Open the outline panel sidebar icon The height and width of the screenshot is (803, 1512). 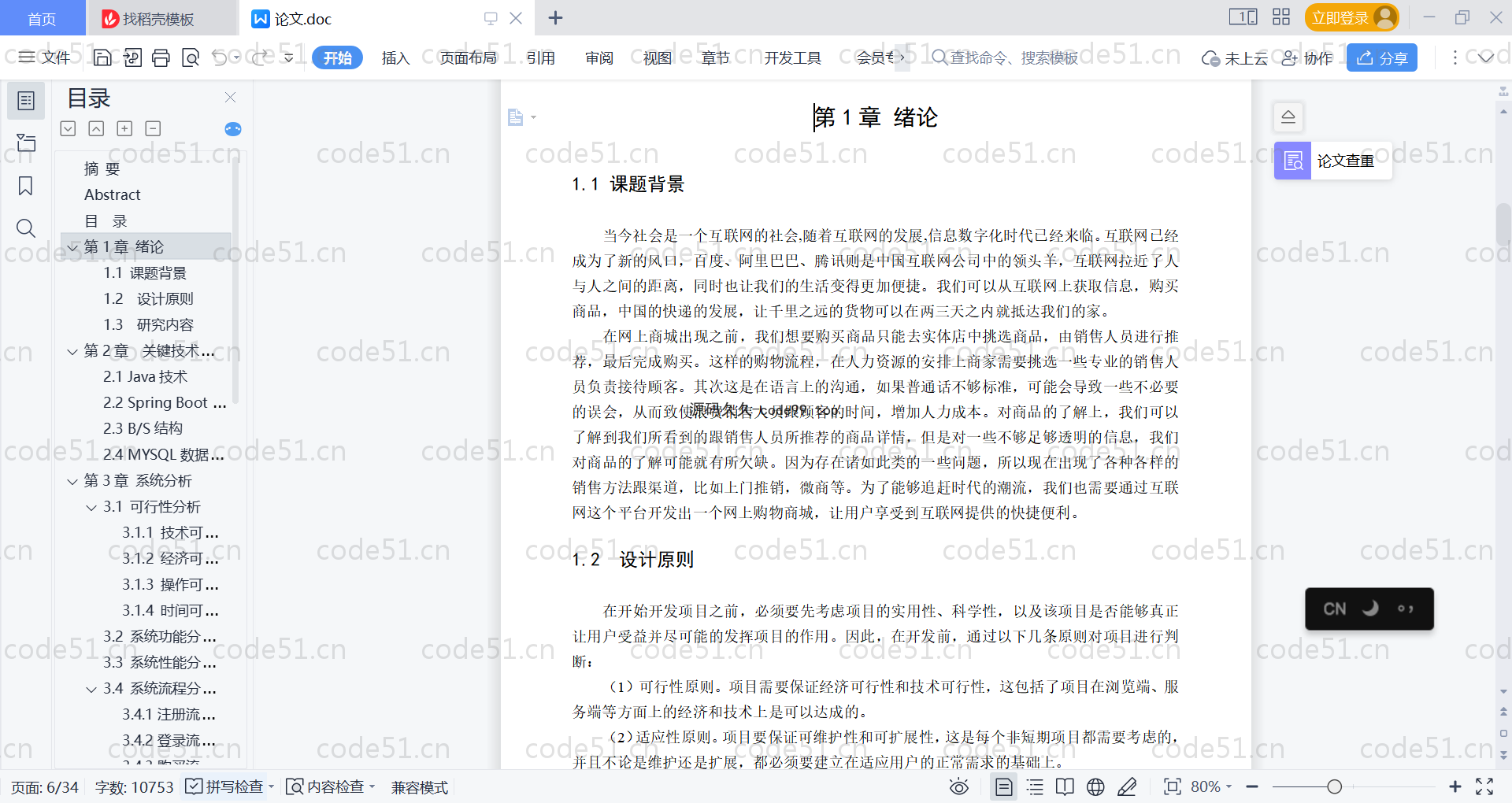[x=26, y=101]
